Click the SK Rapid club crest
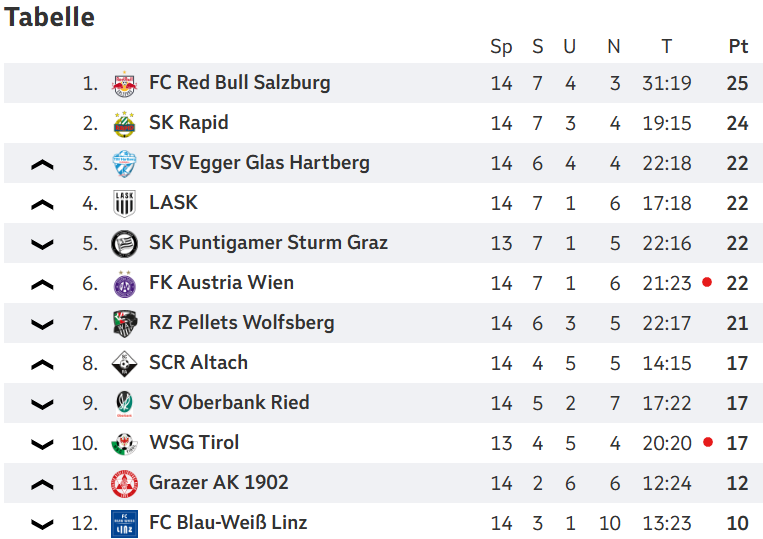This screenshot has width=763, height=539. click(124, 124)
